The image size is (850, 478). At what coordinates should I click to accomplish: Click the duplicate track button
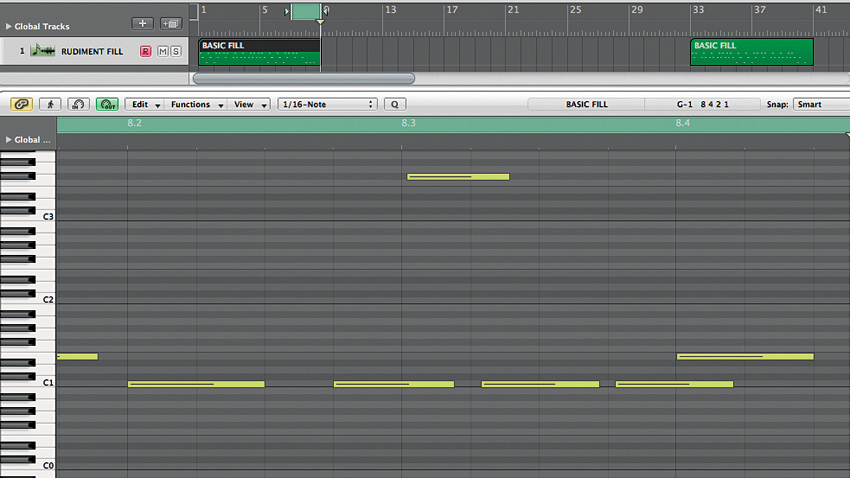[x=171, y=23]
